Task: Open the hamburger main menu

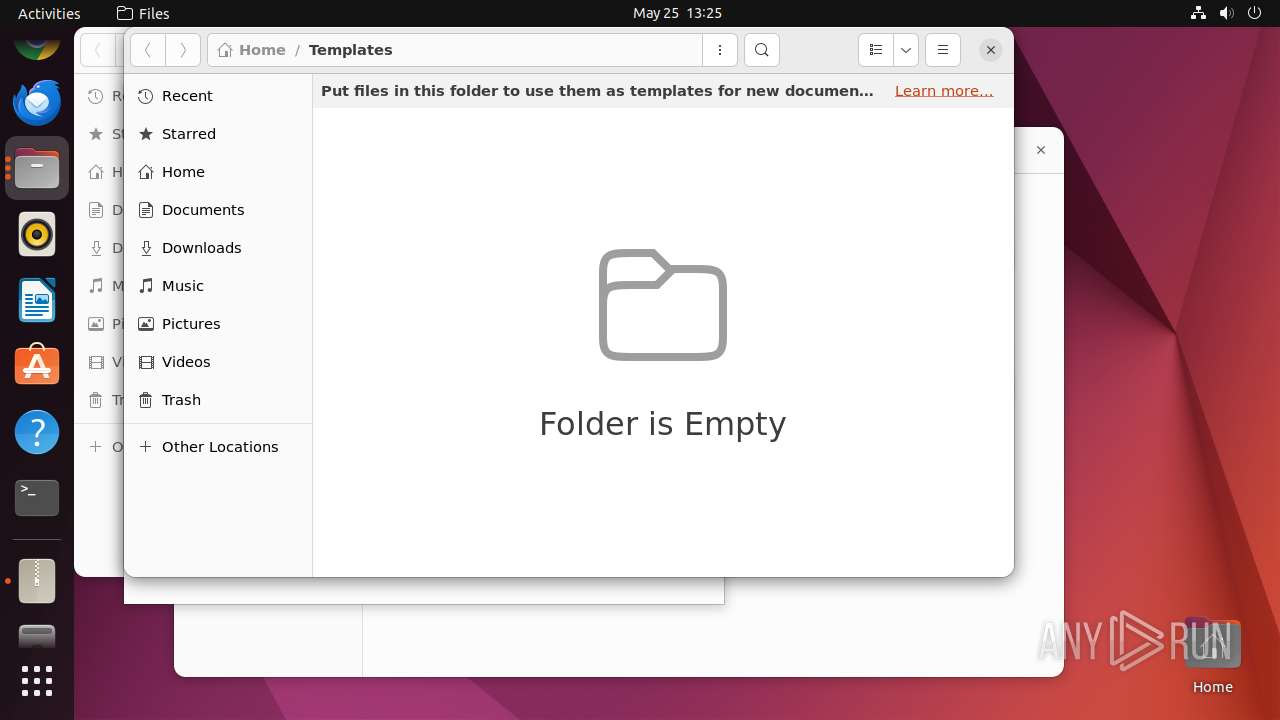Action: (x=943, y=50)
